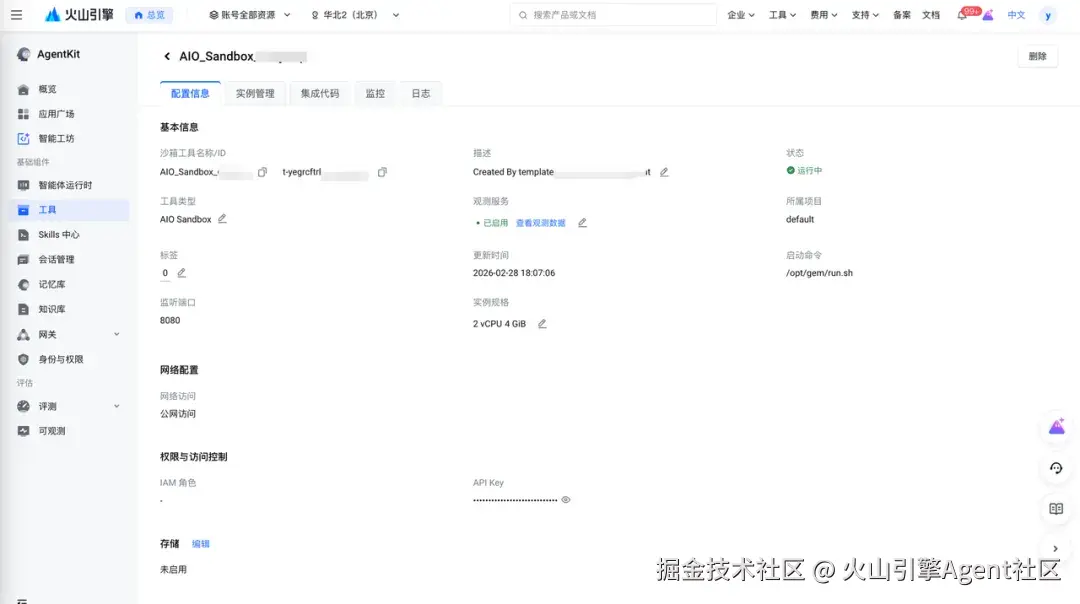Switch to the 集成代码 tab
This screenshot has width=1080, height=604.
click(320, 94)
